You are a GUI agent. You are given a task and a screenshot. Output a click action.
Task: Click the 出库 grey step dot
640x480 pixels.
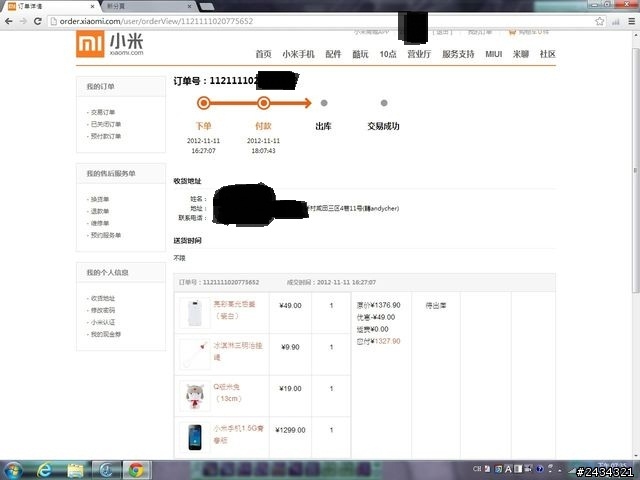(324, 103)
